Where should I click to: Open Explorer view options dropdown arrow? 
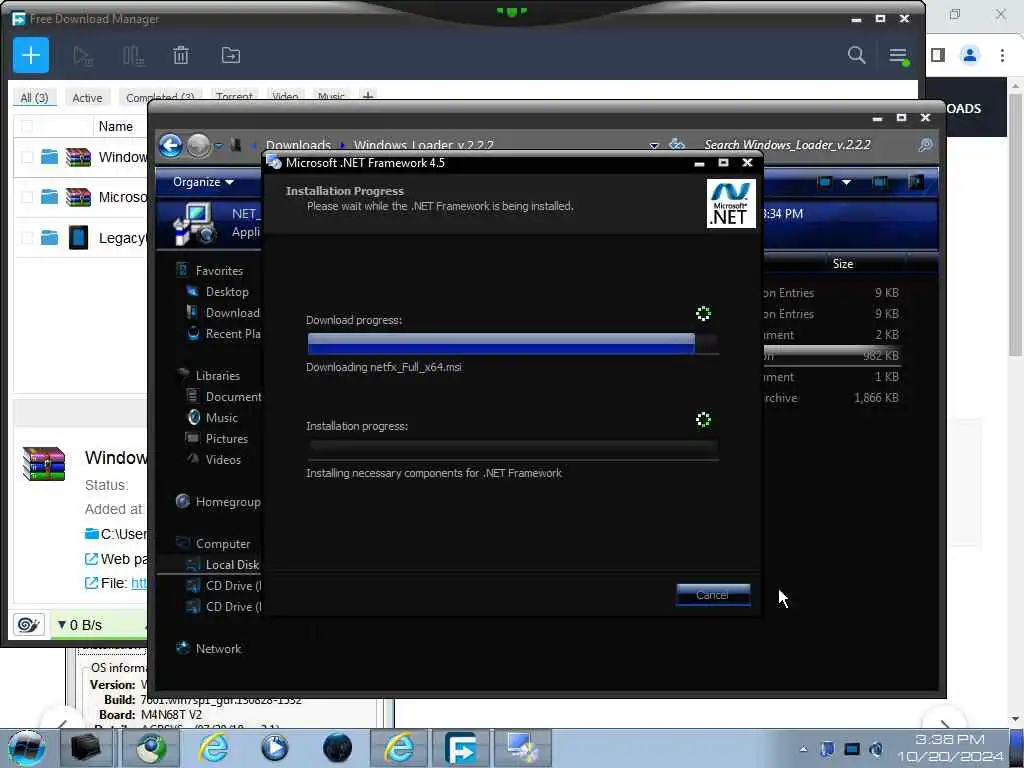tap(846, 182)
